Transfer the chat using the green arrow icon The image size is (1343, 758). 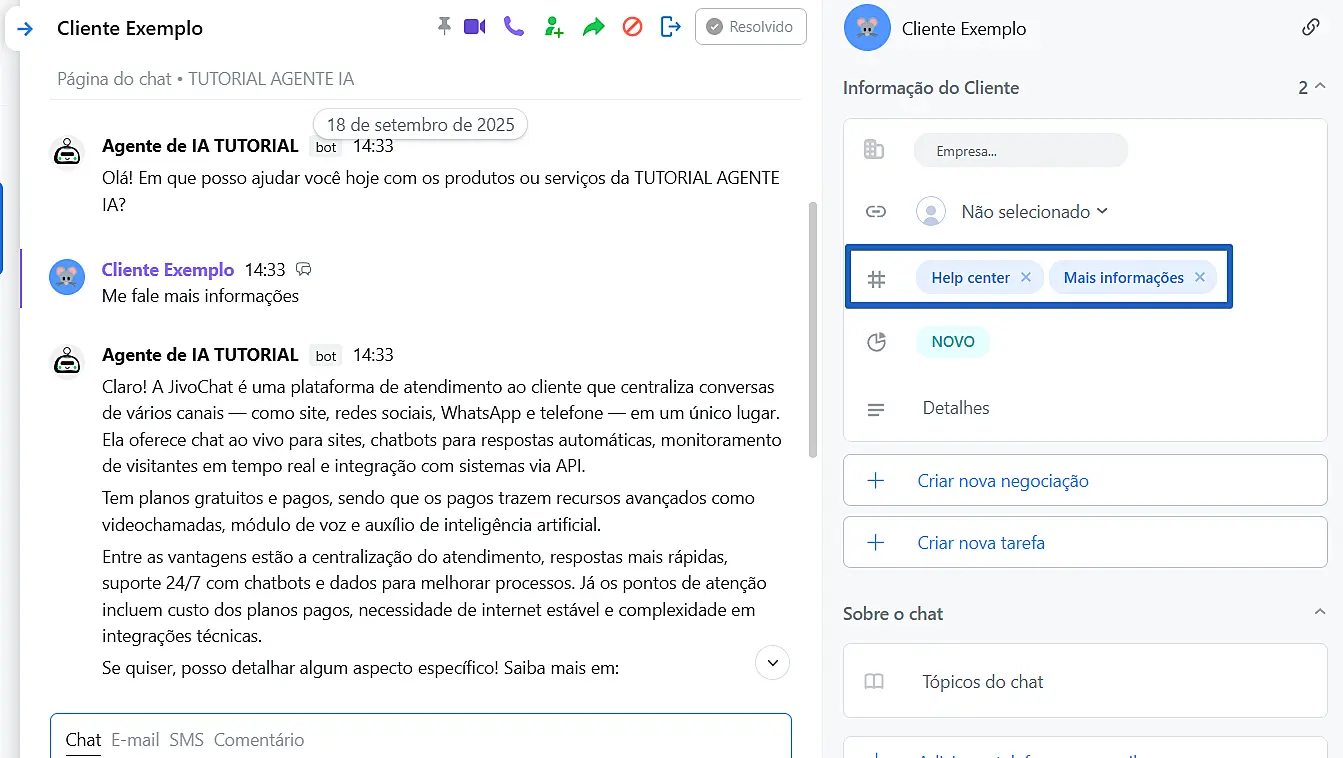point(594,27)
